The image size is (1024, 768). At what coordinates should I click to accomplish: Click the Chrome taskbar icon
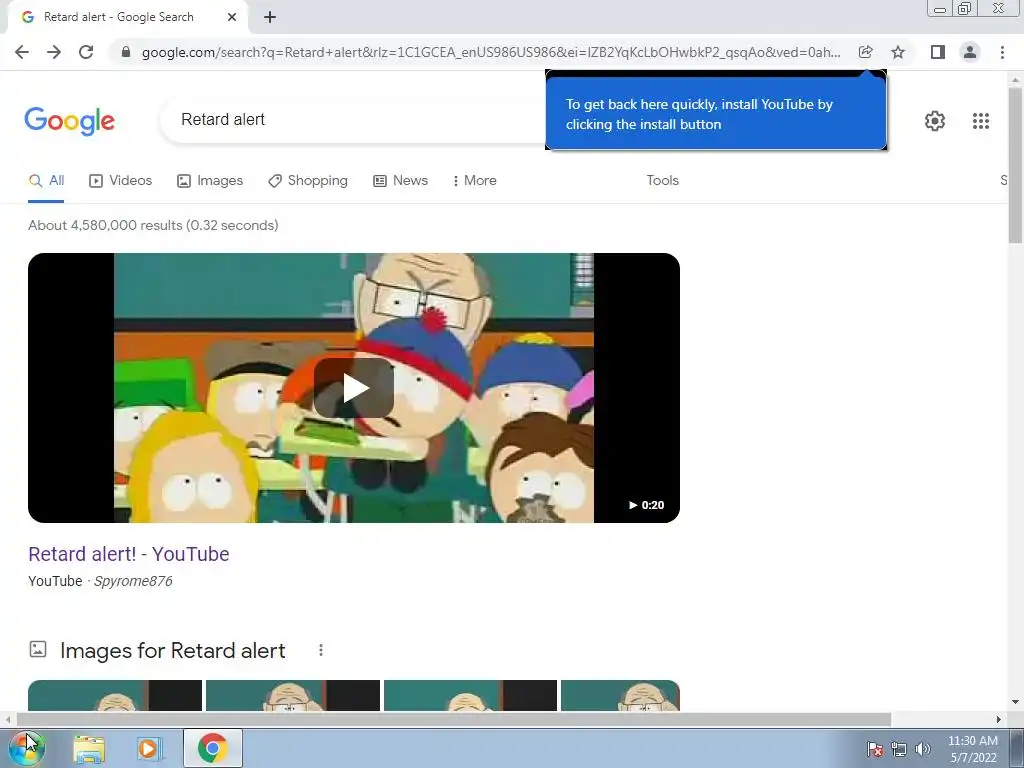click(x=213, y=748)
